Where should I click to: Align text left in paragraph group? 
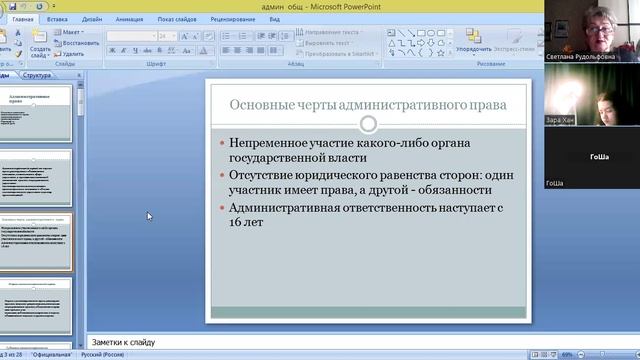click(226, 51)
